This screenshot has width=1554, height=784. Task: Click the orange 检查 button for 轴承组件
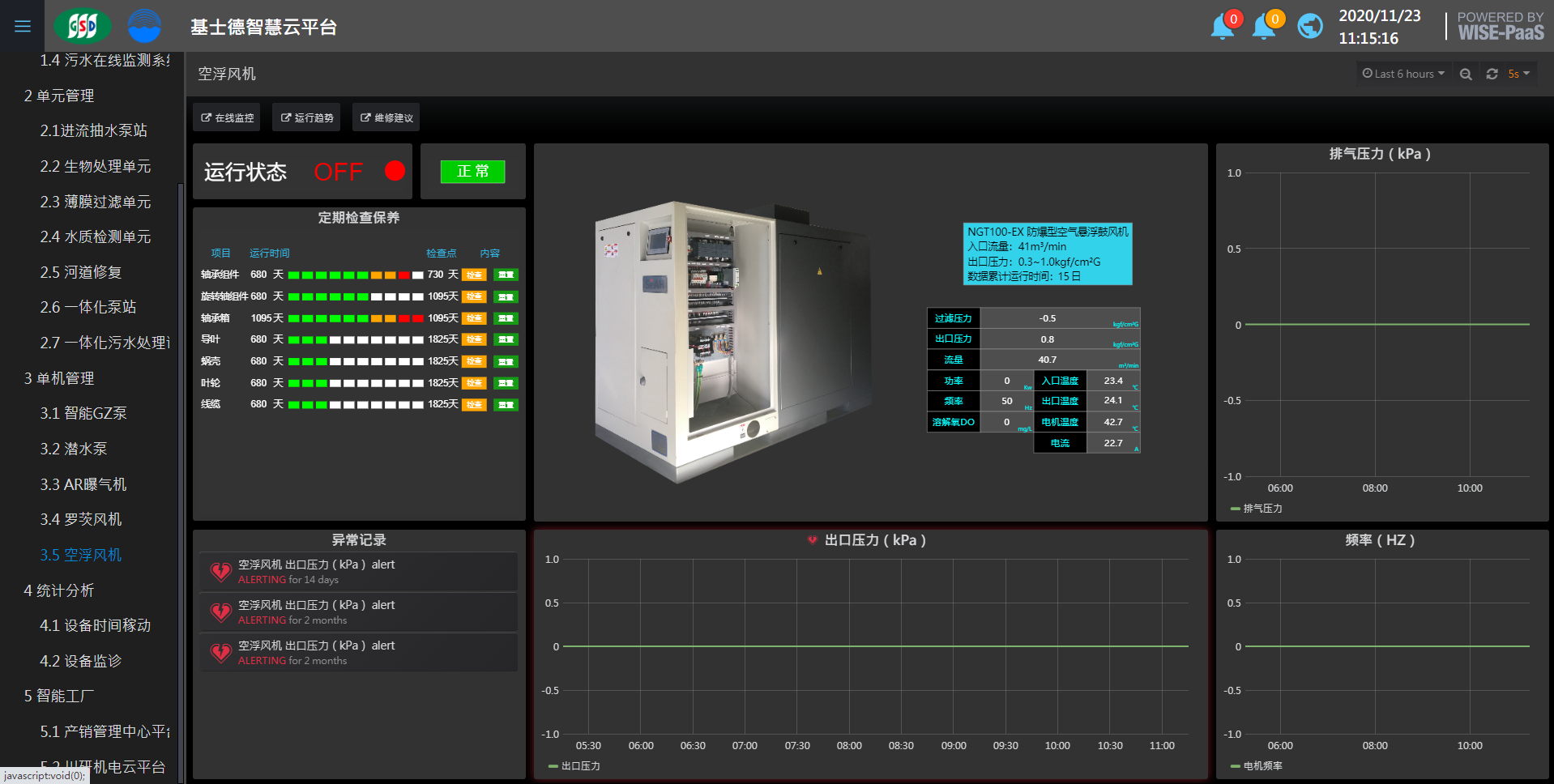coord(474,275)
